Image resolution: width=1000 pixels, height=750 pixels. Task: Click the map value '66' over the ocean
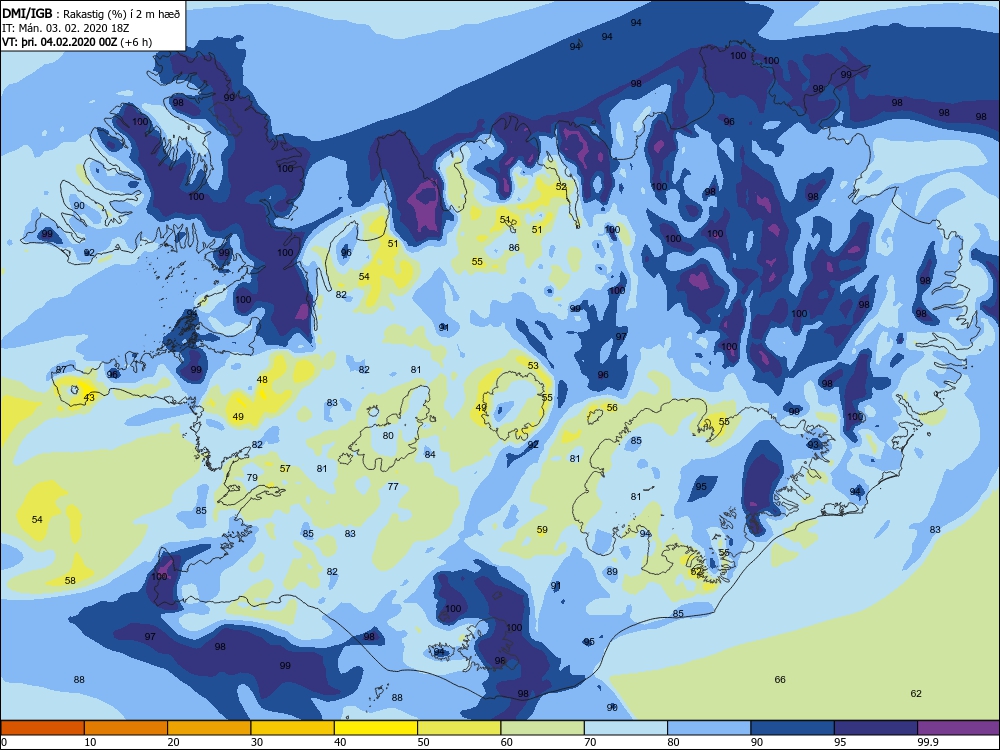(780, 680)
